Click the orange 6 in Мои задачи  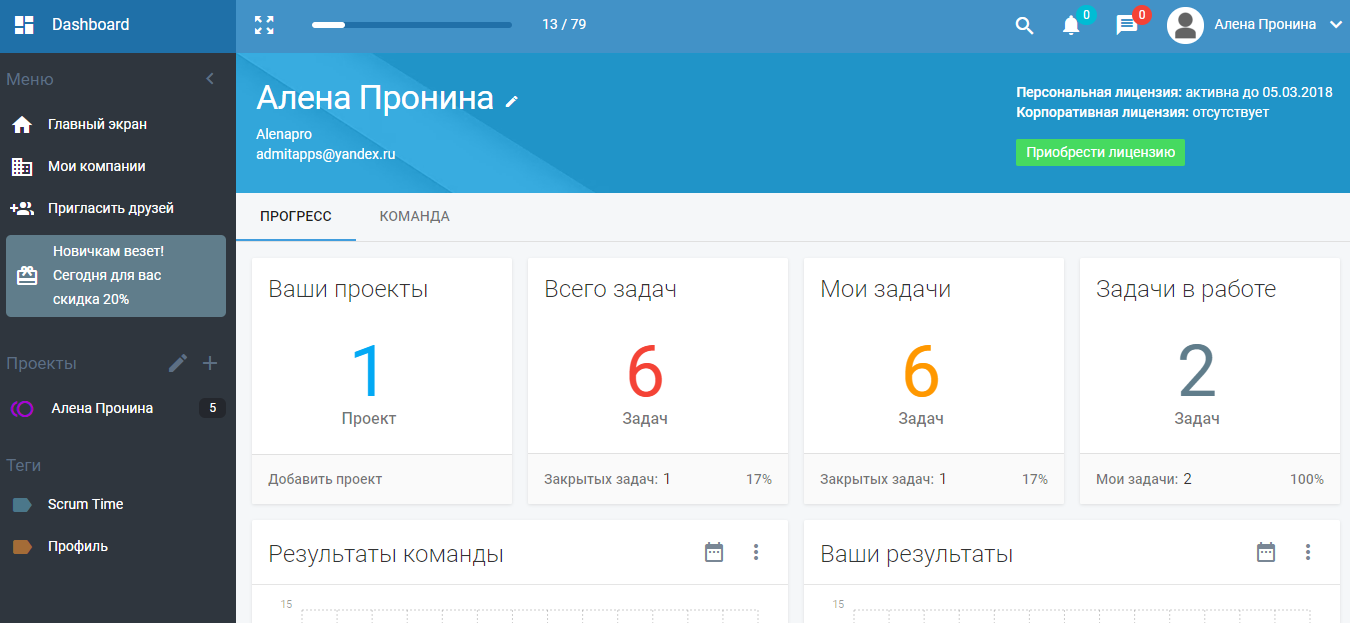tap(921, 372)
